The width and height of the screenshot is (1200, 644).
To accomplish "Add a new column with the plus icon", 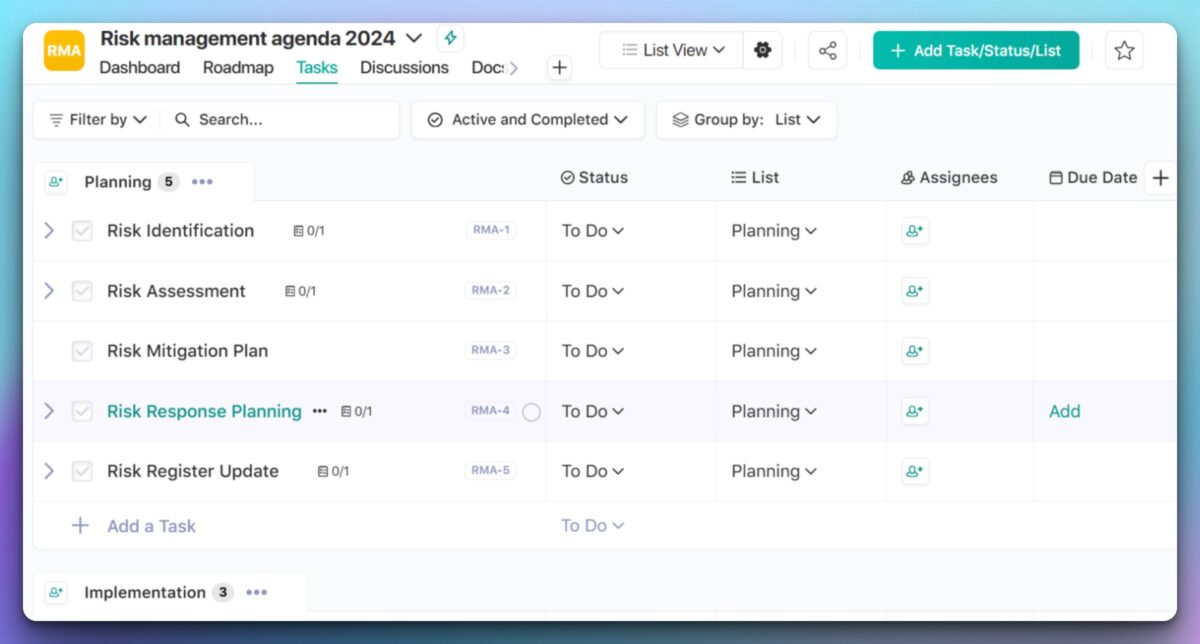I will 1160,177.
